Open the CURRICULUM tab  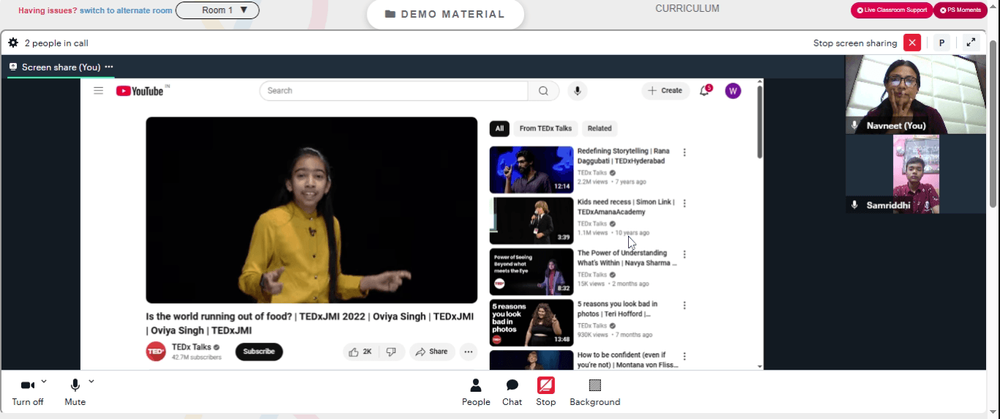tap(687, 9)
